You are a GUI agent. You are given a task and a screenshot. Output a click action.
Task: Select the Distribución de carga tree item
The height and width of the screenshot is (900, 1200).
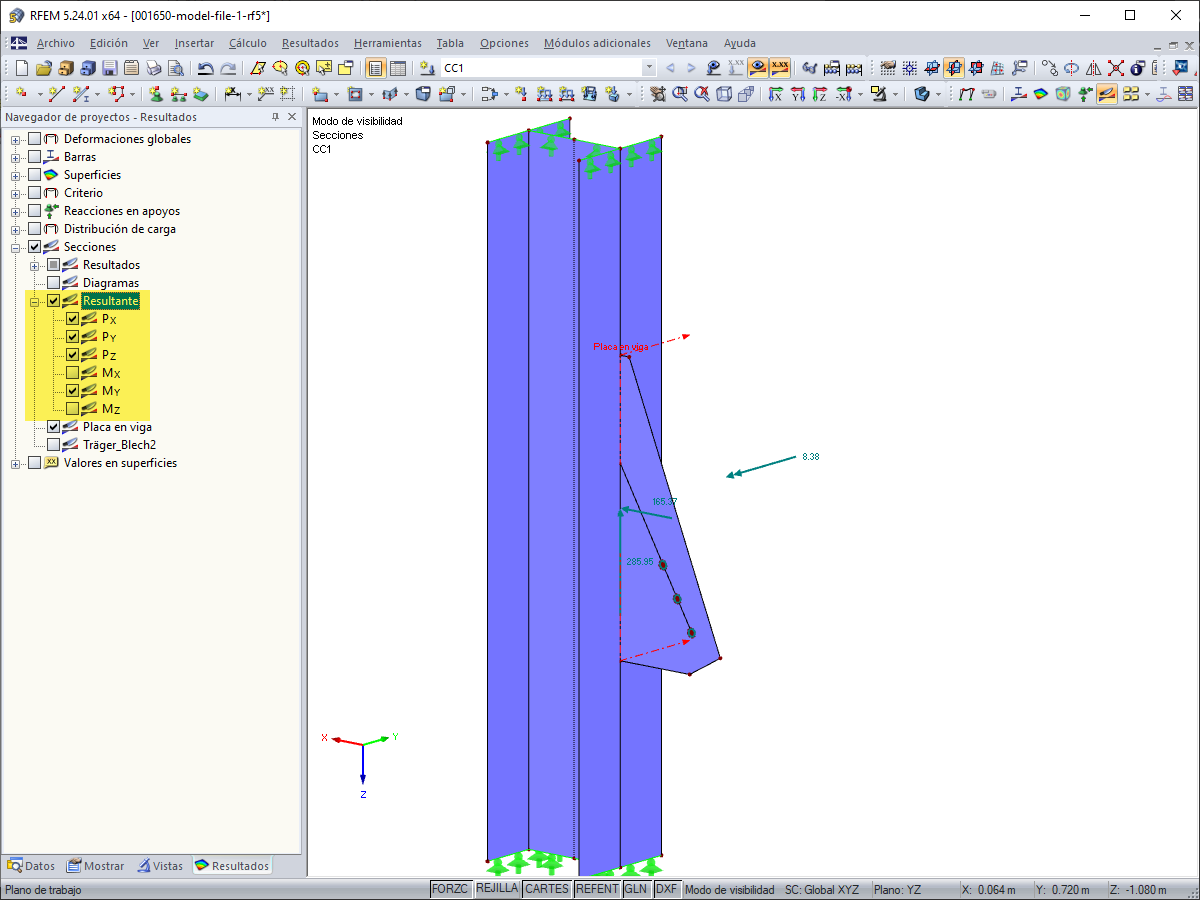pyautogui.click(x=120, y=229)
